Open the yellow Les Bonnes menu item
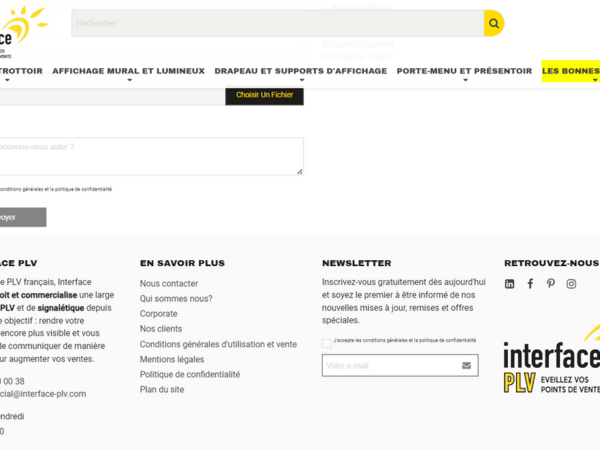The height and width of the screenshot is (450, 600). (x=571, y=71)
